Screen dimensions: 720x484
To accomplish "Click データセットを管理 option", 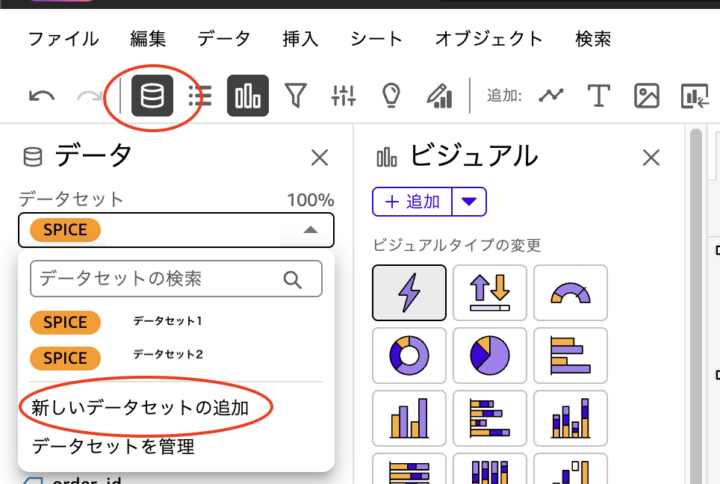I will pyautogui.click(x=113, y=446).
